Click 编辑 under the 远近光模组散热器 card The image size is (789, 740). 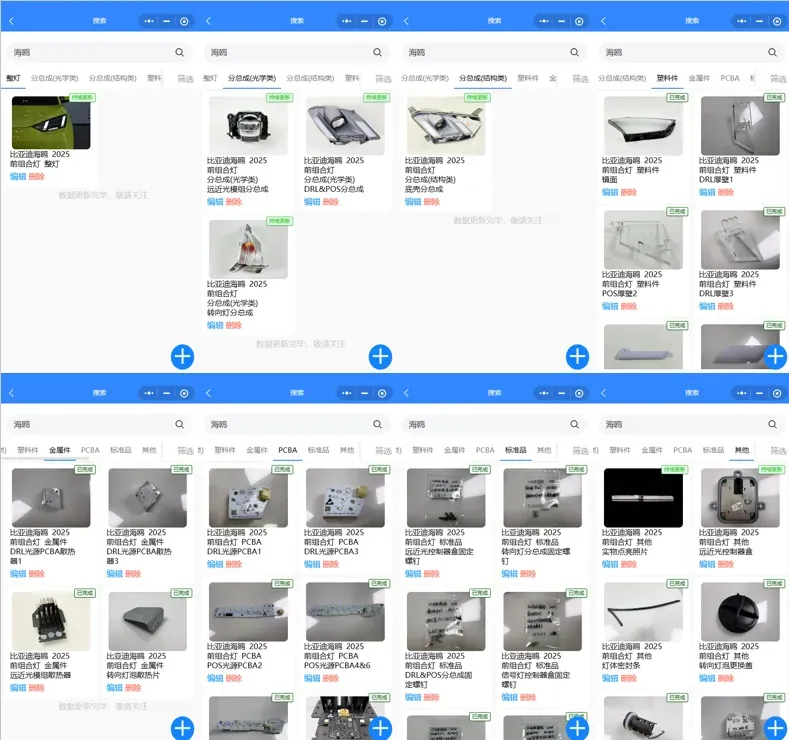click(x=18, y=688)
